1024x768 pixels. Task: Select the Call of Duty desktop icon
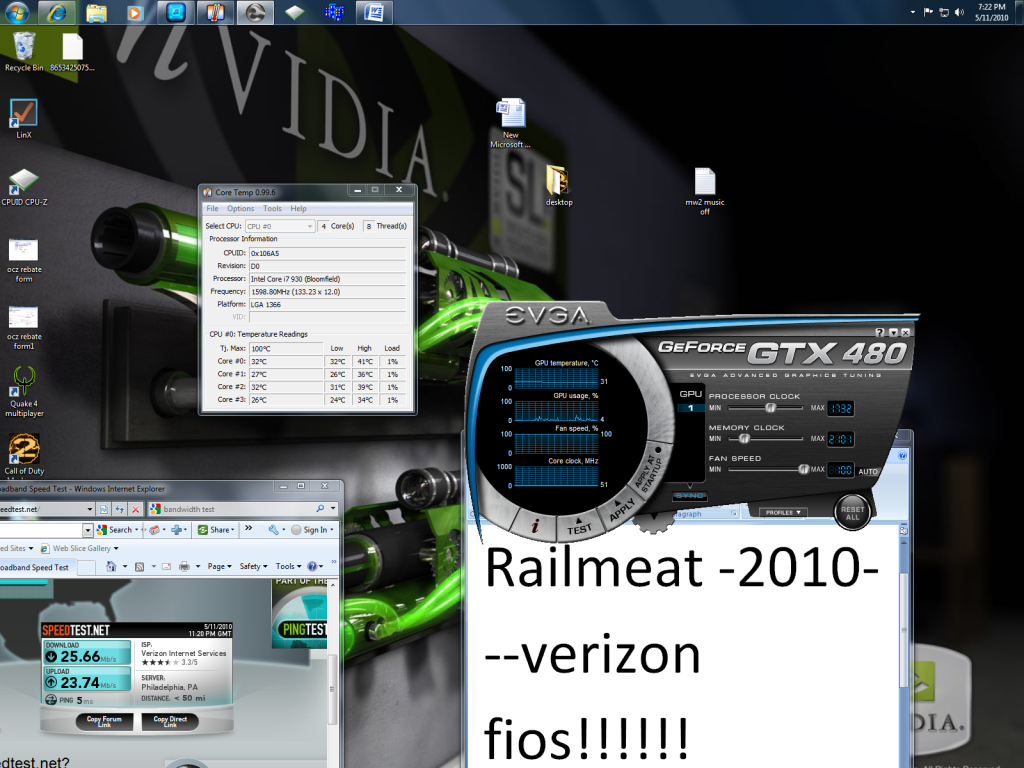tap(24, 455)
